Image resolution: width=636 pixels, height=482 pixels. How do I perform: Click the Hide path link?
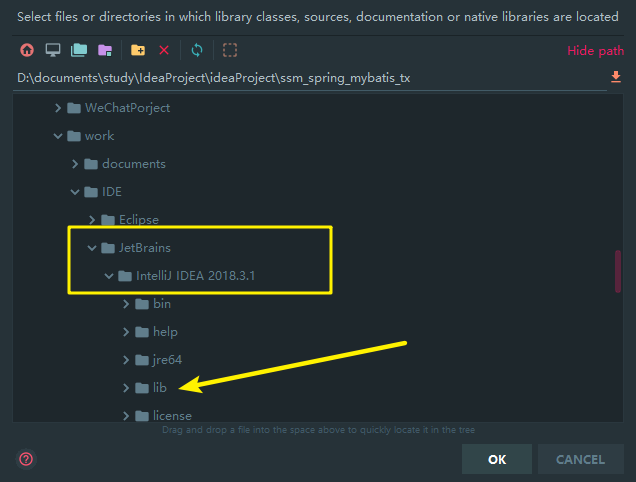click(x=595, y=51)
